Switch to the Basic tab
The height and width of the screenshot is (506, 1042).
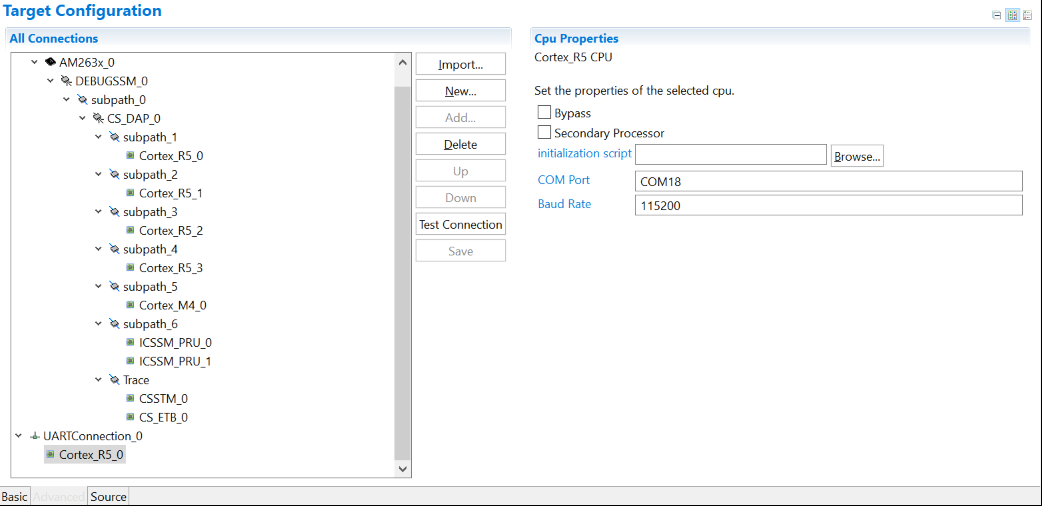(x=15, y=496)
